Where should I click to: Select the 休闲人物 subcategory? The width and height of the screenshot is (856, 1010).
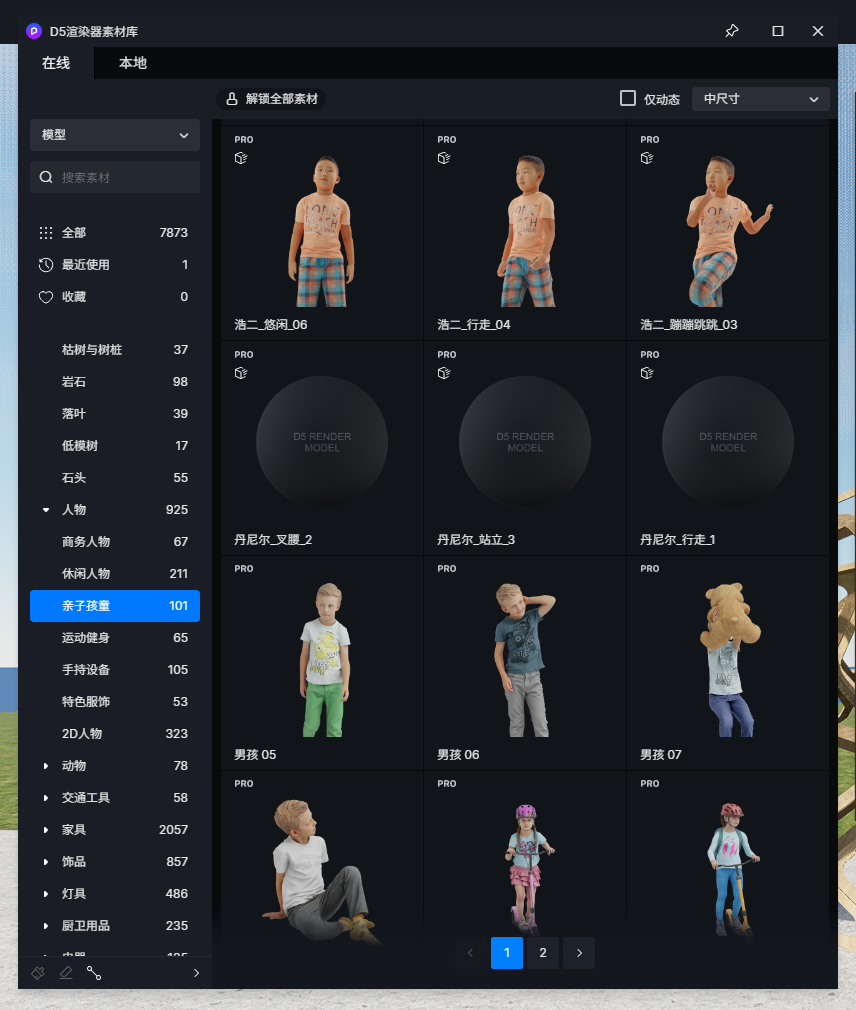[86, 574]
